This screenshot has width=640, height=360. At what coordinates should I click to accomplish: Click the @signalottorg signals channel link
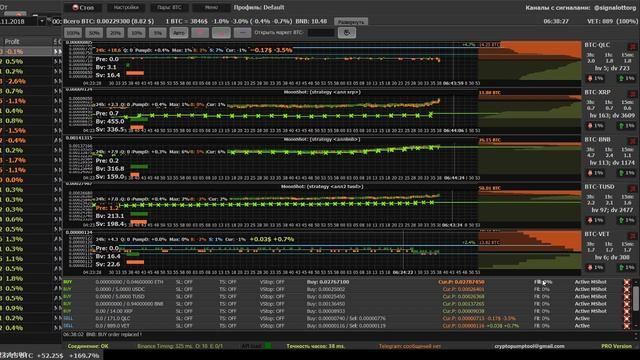pos(615,8)
